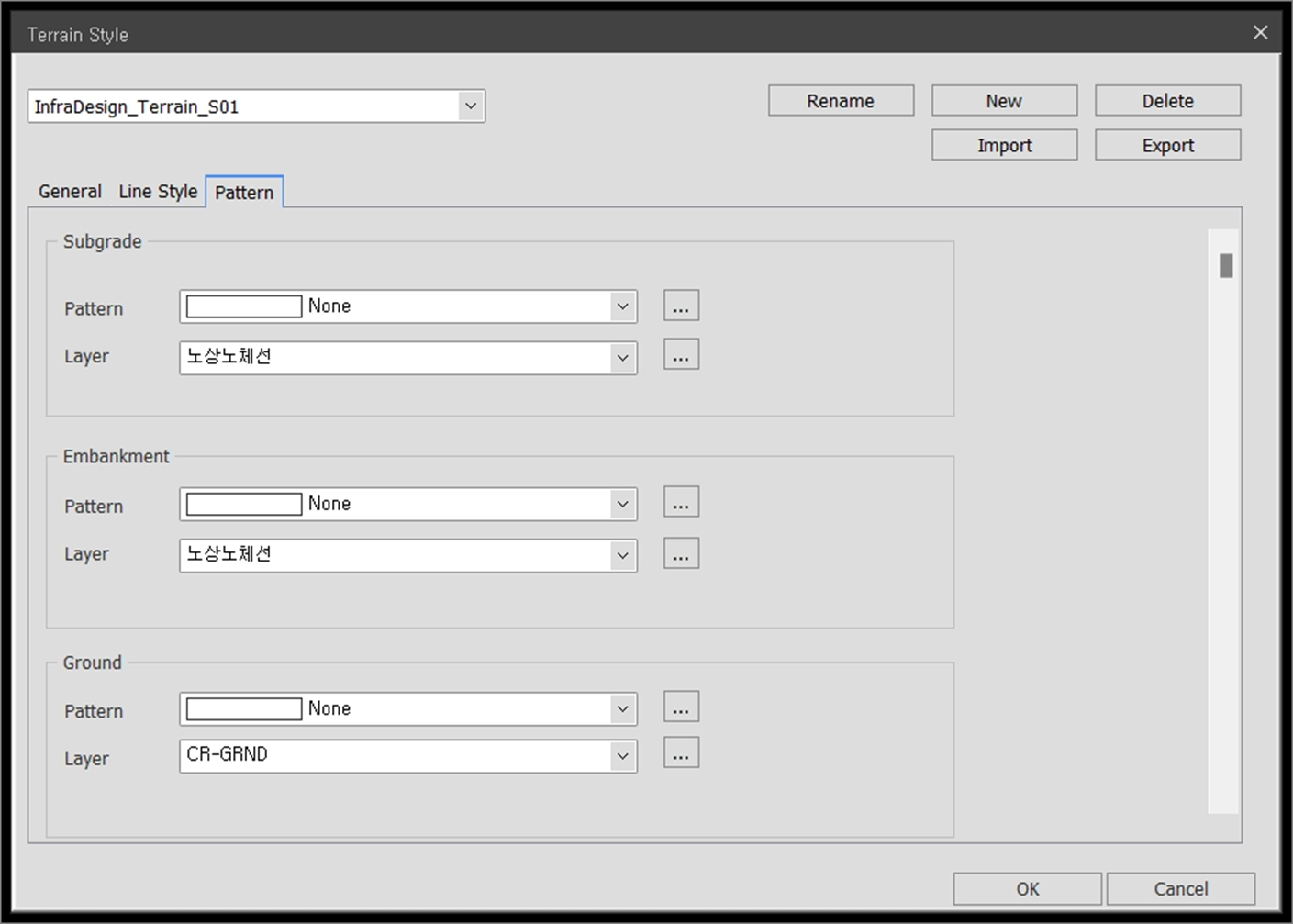Switch to the General tab
This screenshot has height=924, width=1293.
70,192
